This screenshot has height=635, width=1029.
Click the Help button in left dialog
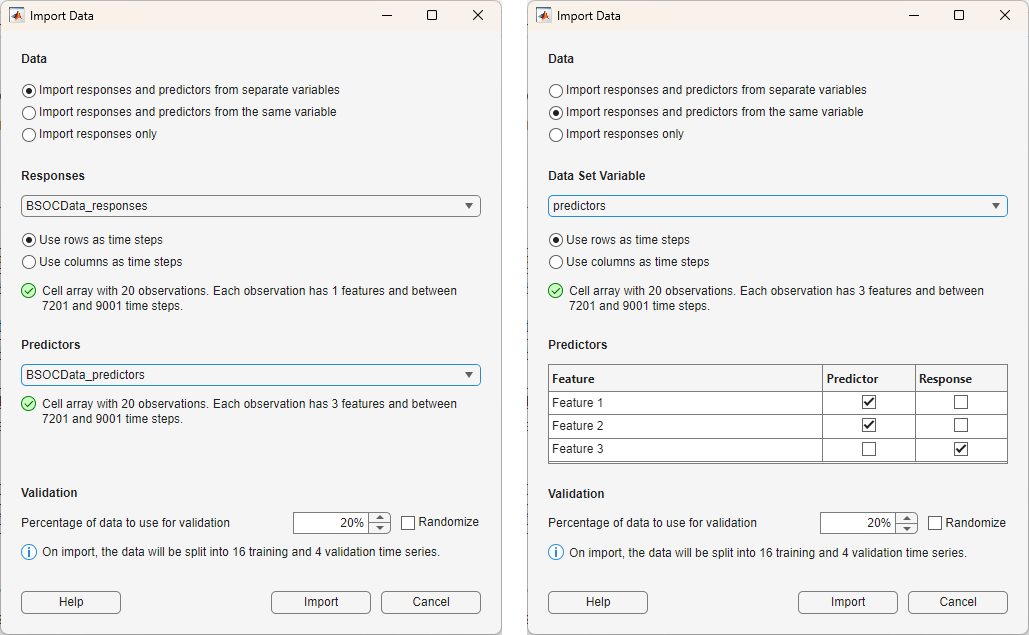pos(70,602)
